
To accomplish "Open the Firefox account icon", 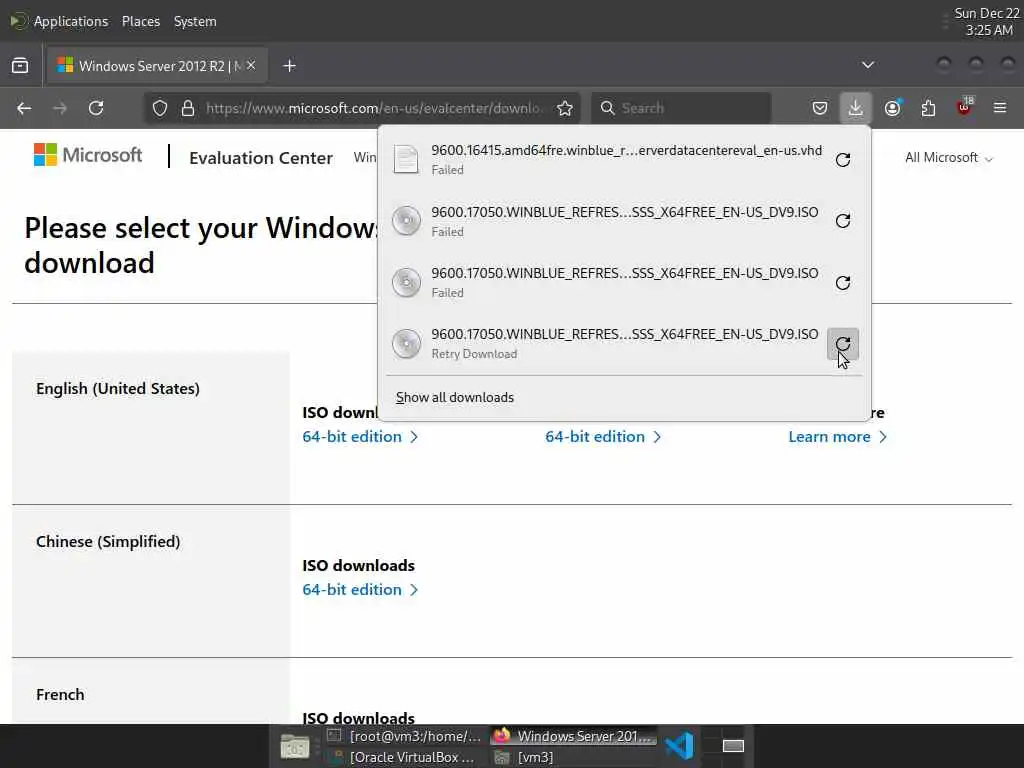I will coord(892,108).
